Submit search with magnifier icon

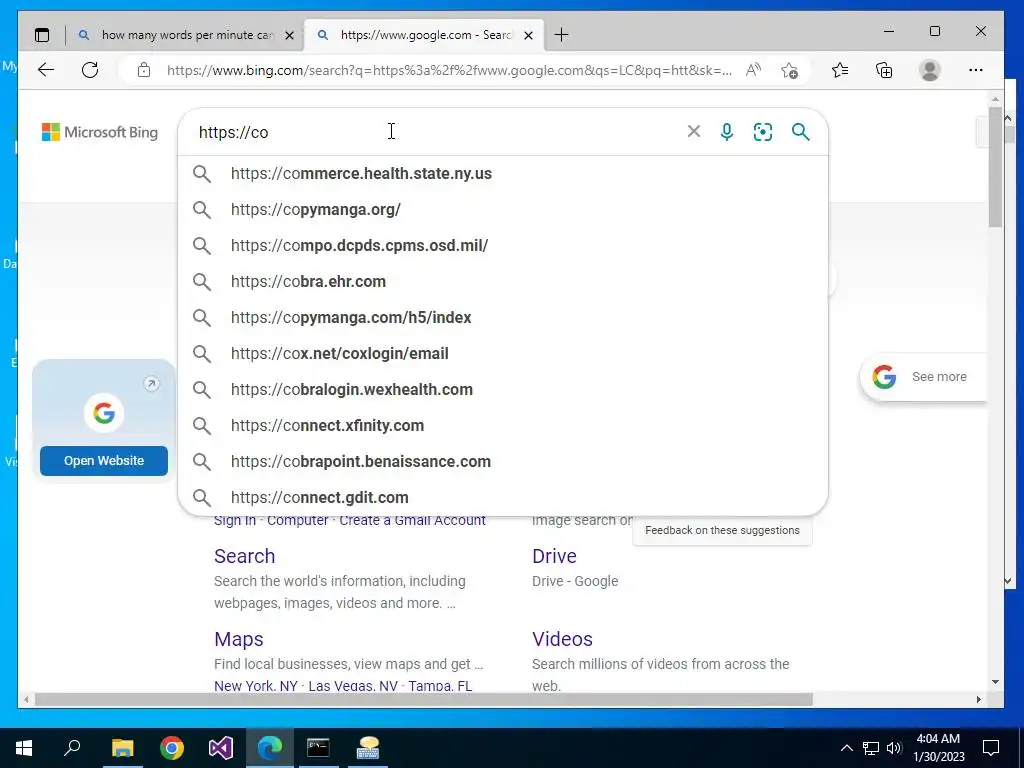(x=801, y=132)
